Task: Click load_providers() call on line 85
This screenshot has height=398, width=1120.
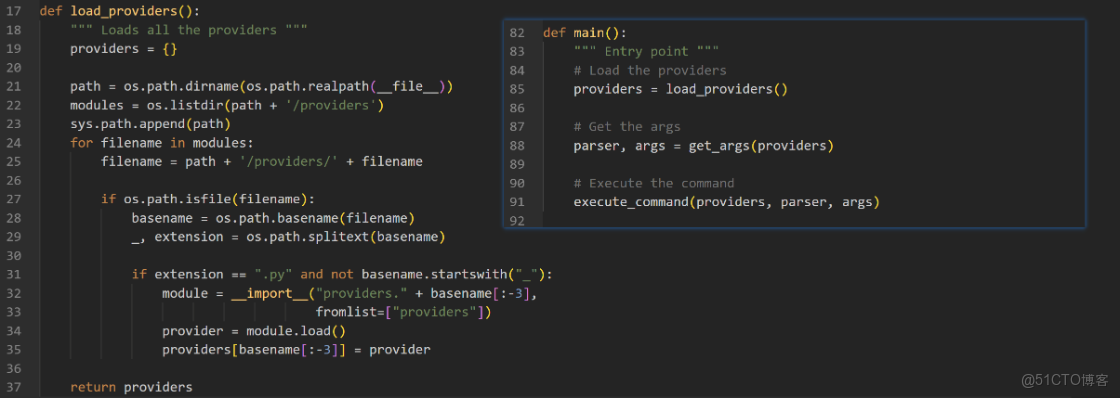Action: click(726, 89)
